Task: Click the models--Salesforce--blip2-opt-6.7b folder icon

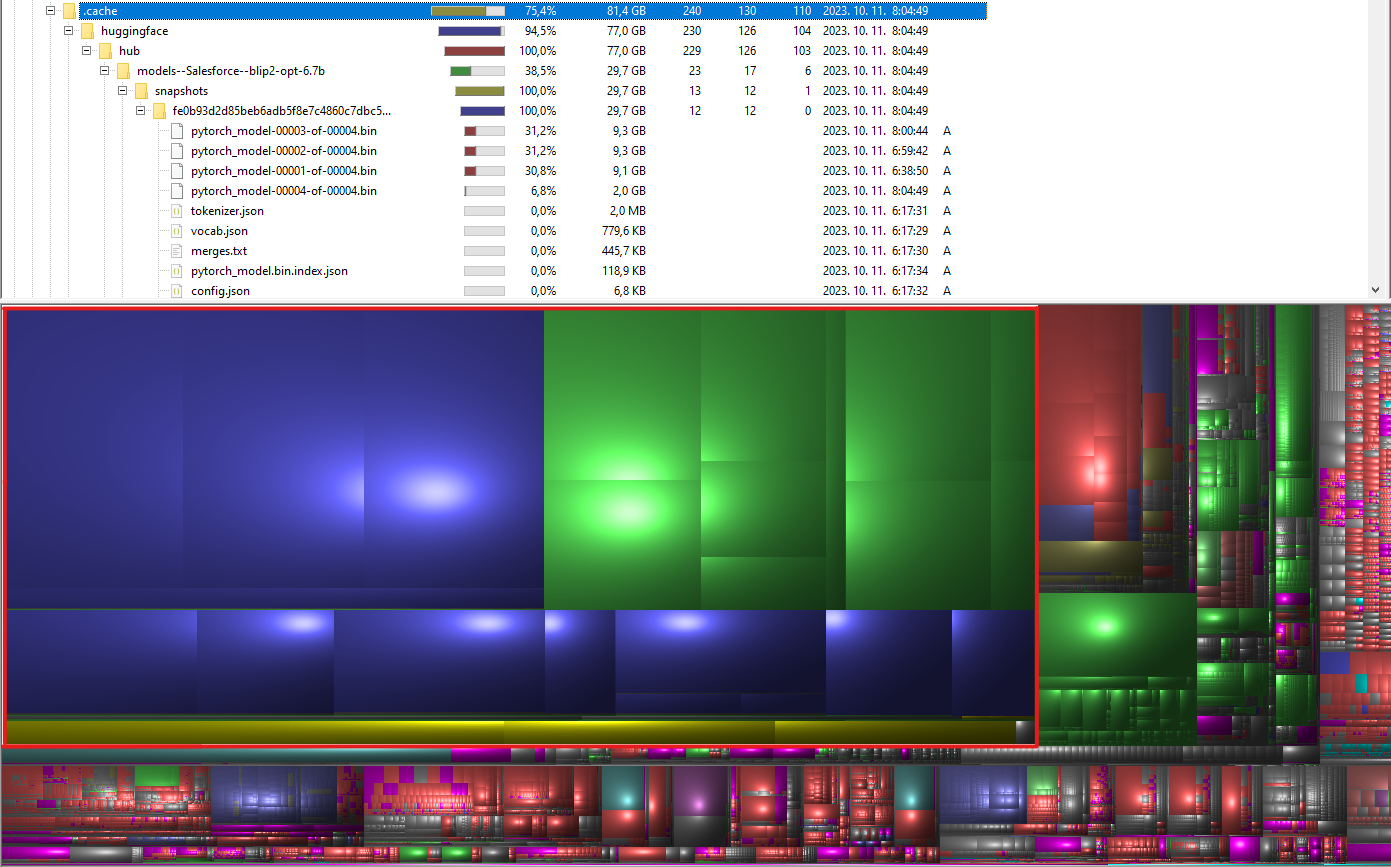Action: pos(124,71)
